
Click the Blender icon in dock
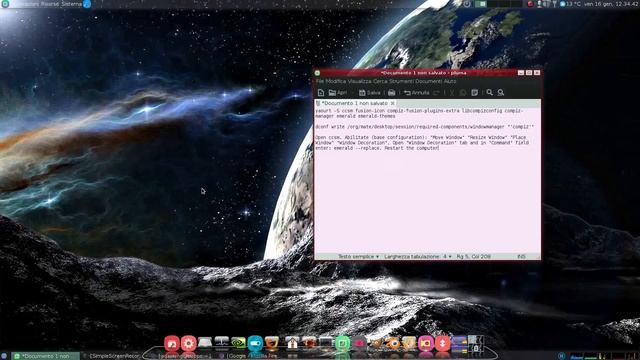pyautogui.click(x=393, y=343)
